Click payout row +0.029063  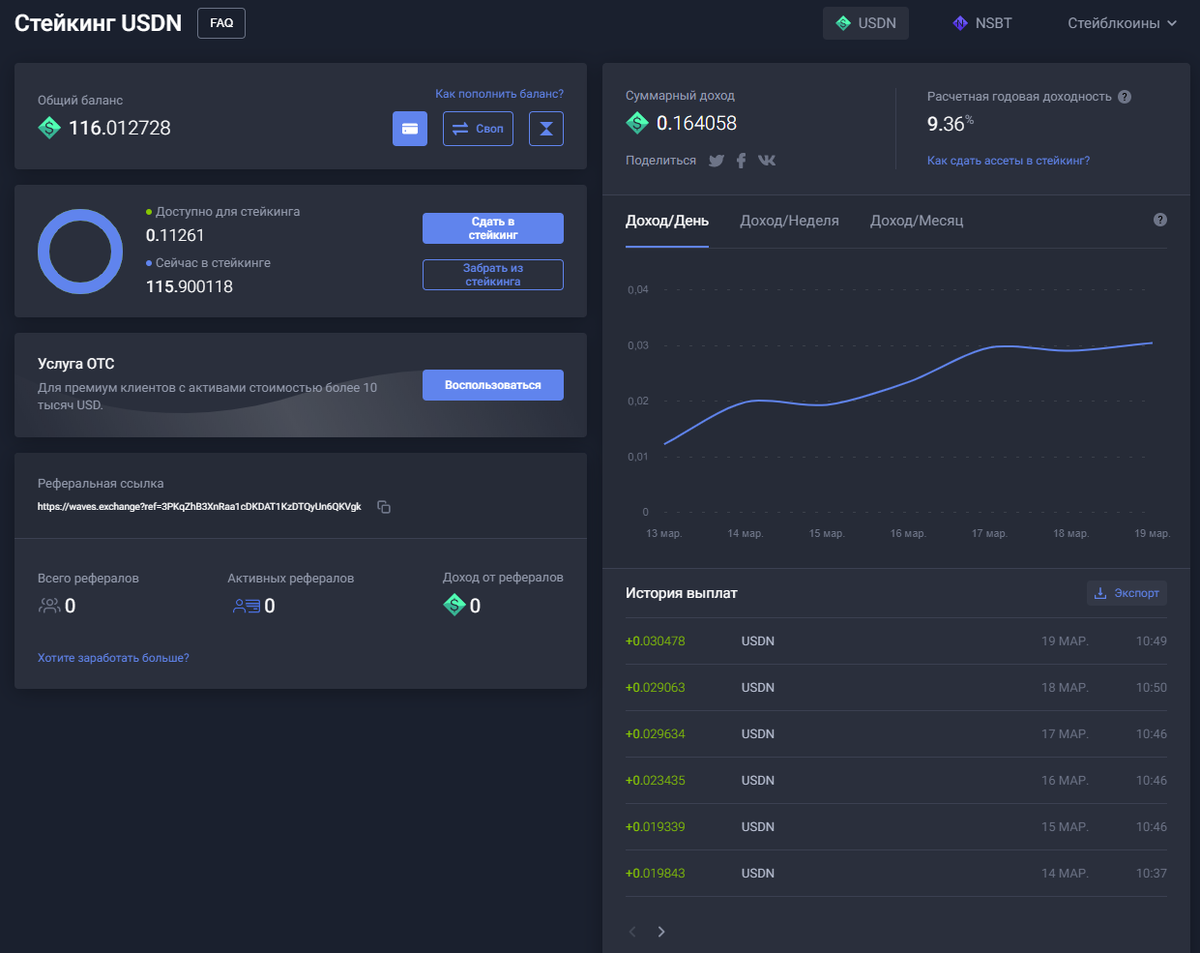tap(896, 688)
